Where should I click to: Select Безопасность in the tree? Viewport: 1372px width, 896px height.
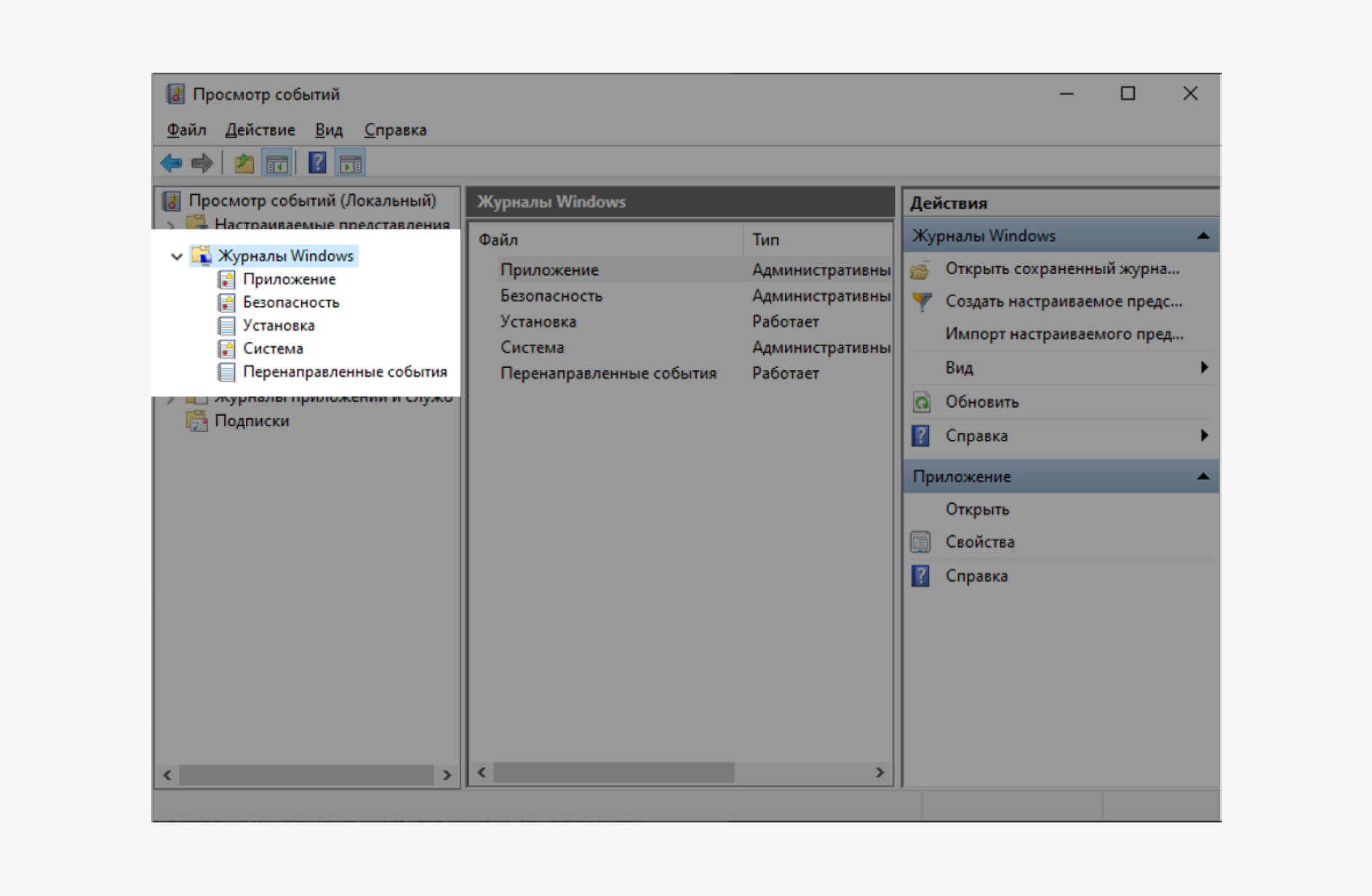pos(291,303)
